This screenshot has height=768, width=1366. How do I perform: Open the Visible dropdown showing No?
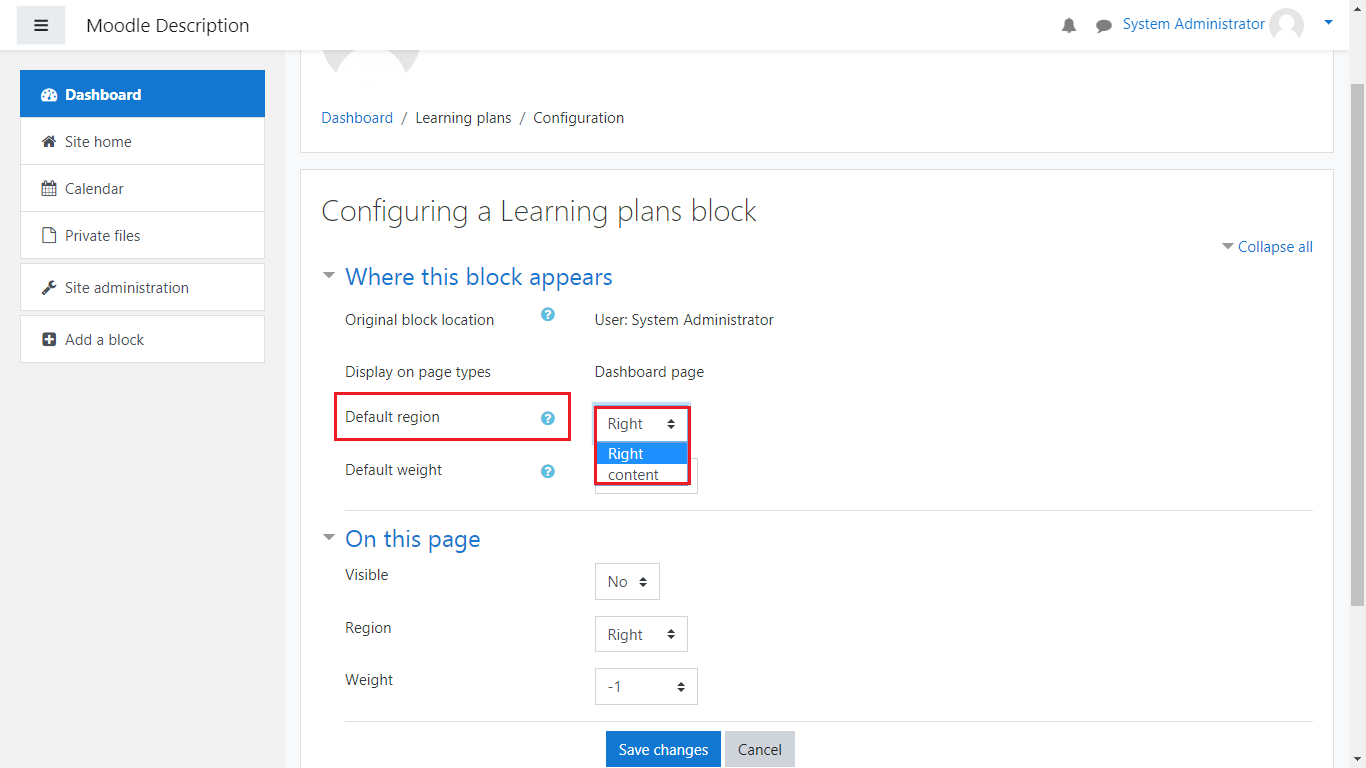(x=627, y=582)
